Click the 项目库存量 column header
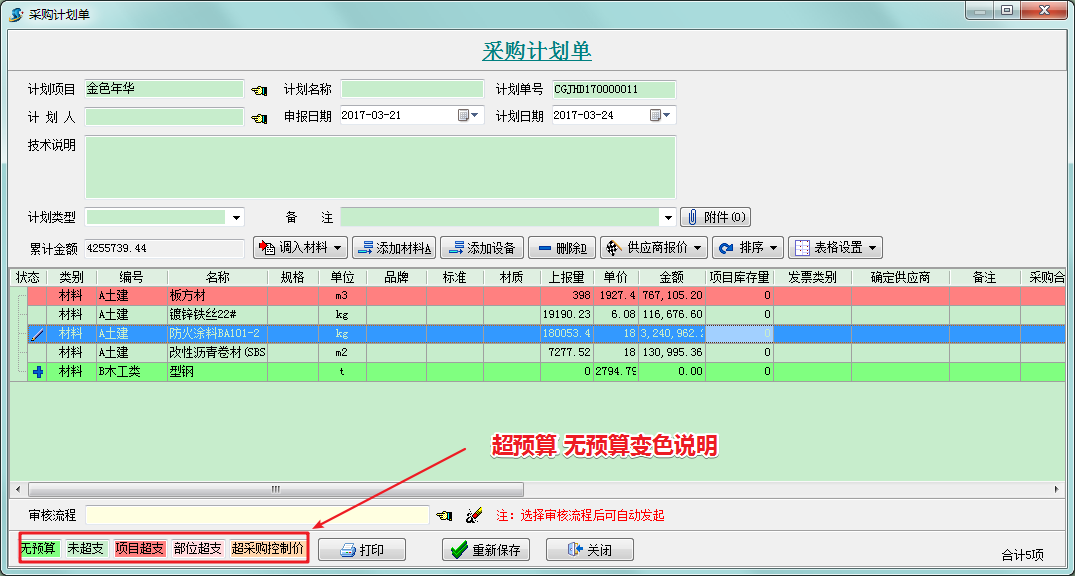1075x576 pixels. coord(739,278)
